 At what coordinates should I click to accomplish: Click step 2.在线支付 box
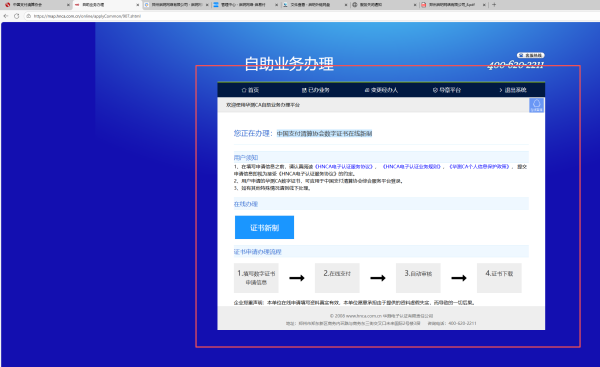coord(337,278)
